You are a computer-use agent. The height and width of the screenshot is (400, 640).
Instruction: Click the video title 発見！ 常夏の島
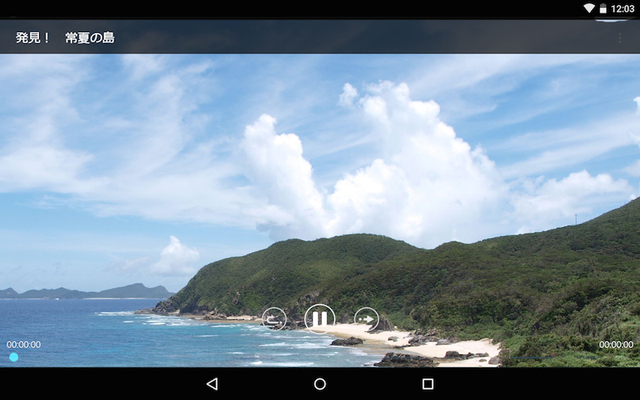(65, 38)
